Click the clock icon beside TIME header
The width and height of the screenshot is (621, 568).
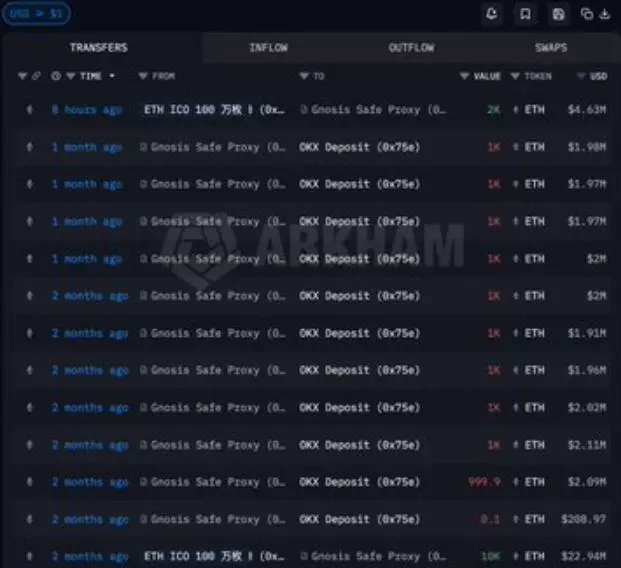(x=56, y=76)
